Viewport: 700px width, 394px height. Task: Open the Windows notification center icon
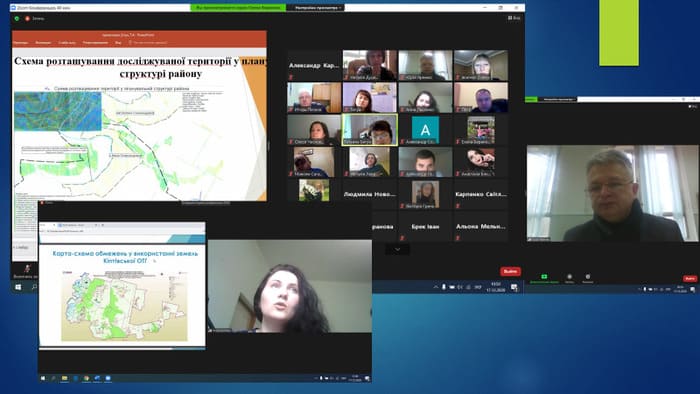514,287
